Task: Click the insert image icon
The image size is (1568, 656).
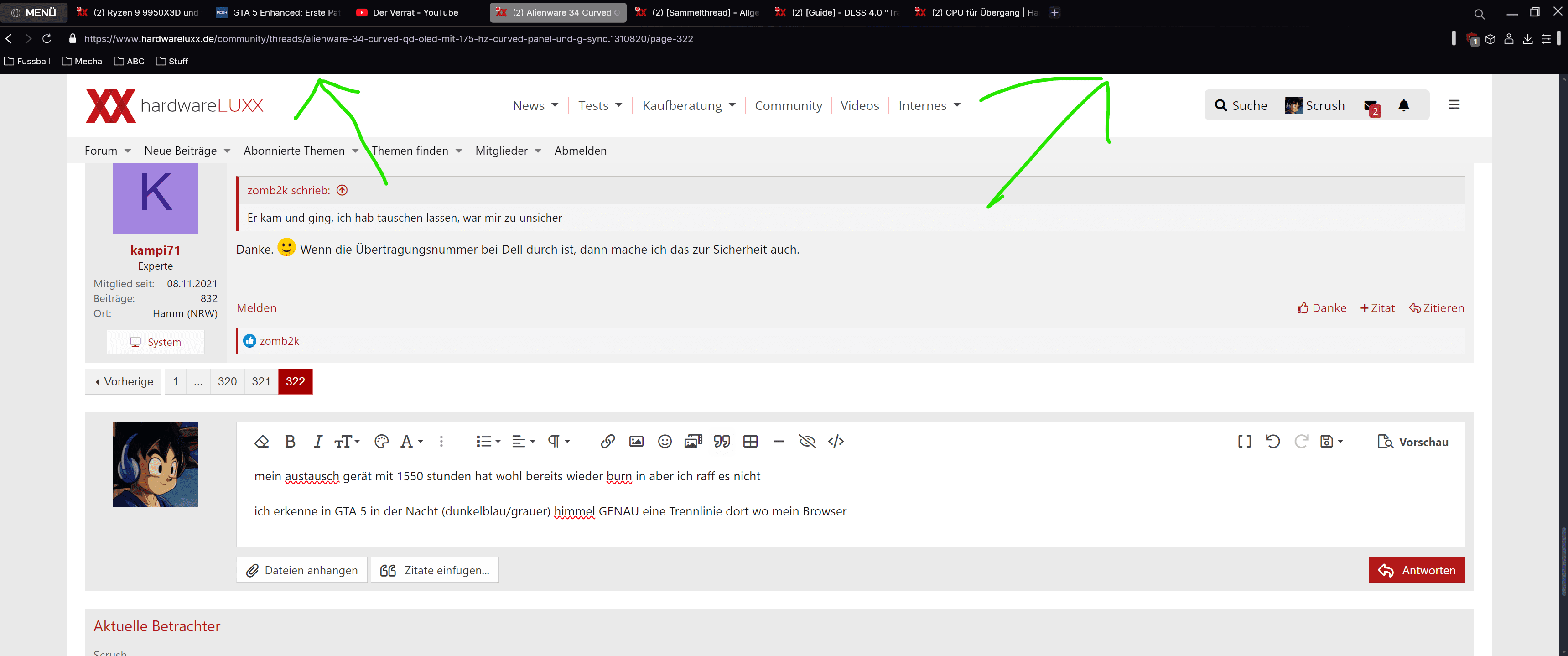Action: (x=636, y=441)
